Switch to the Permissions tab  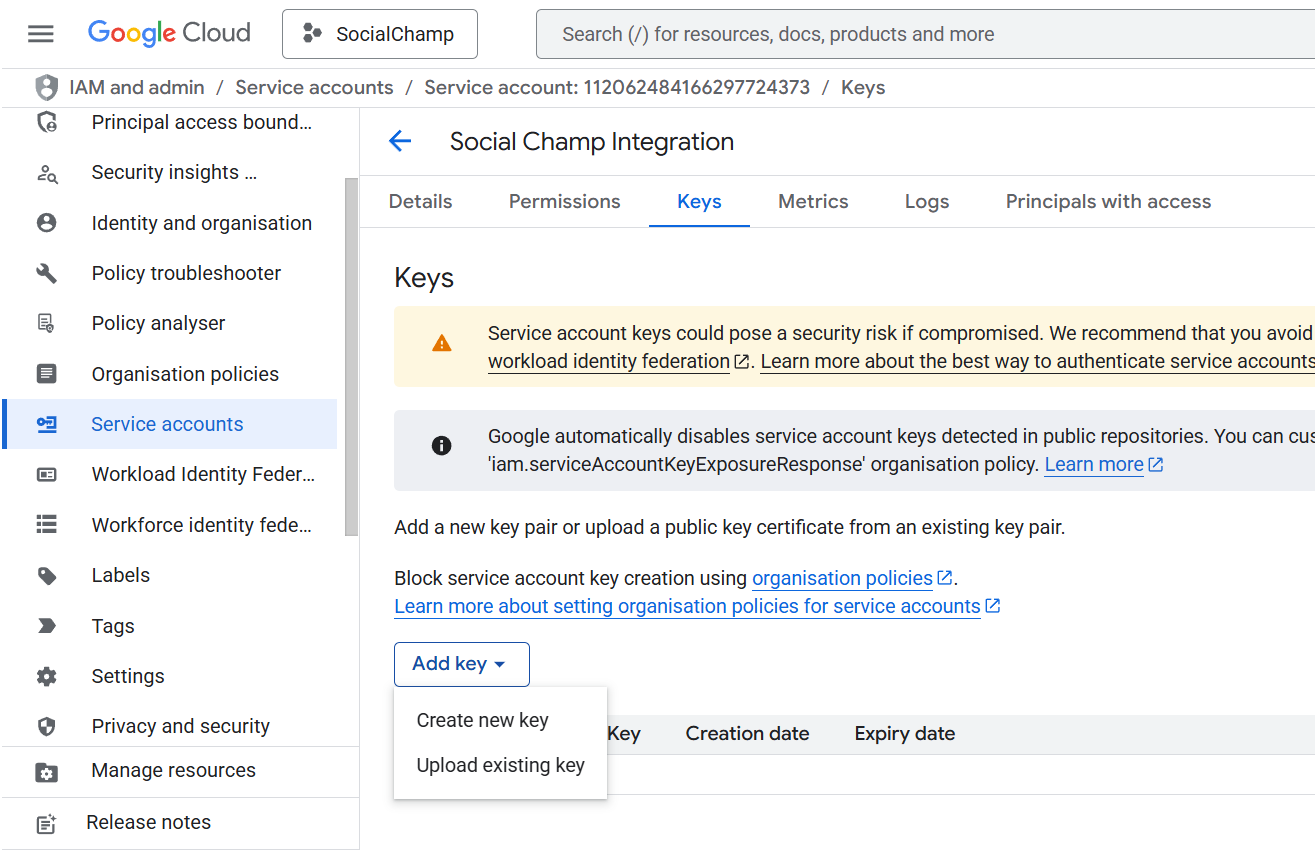coord(564,201)
